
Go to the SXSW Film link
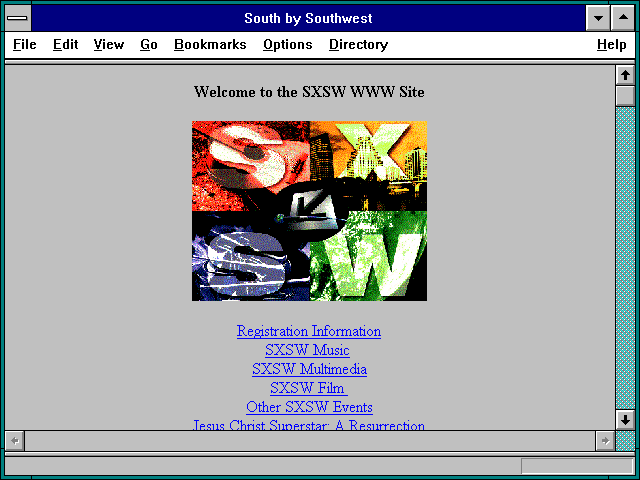click(309, 388)
